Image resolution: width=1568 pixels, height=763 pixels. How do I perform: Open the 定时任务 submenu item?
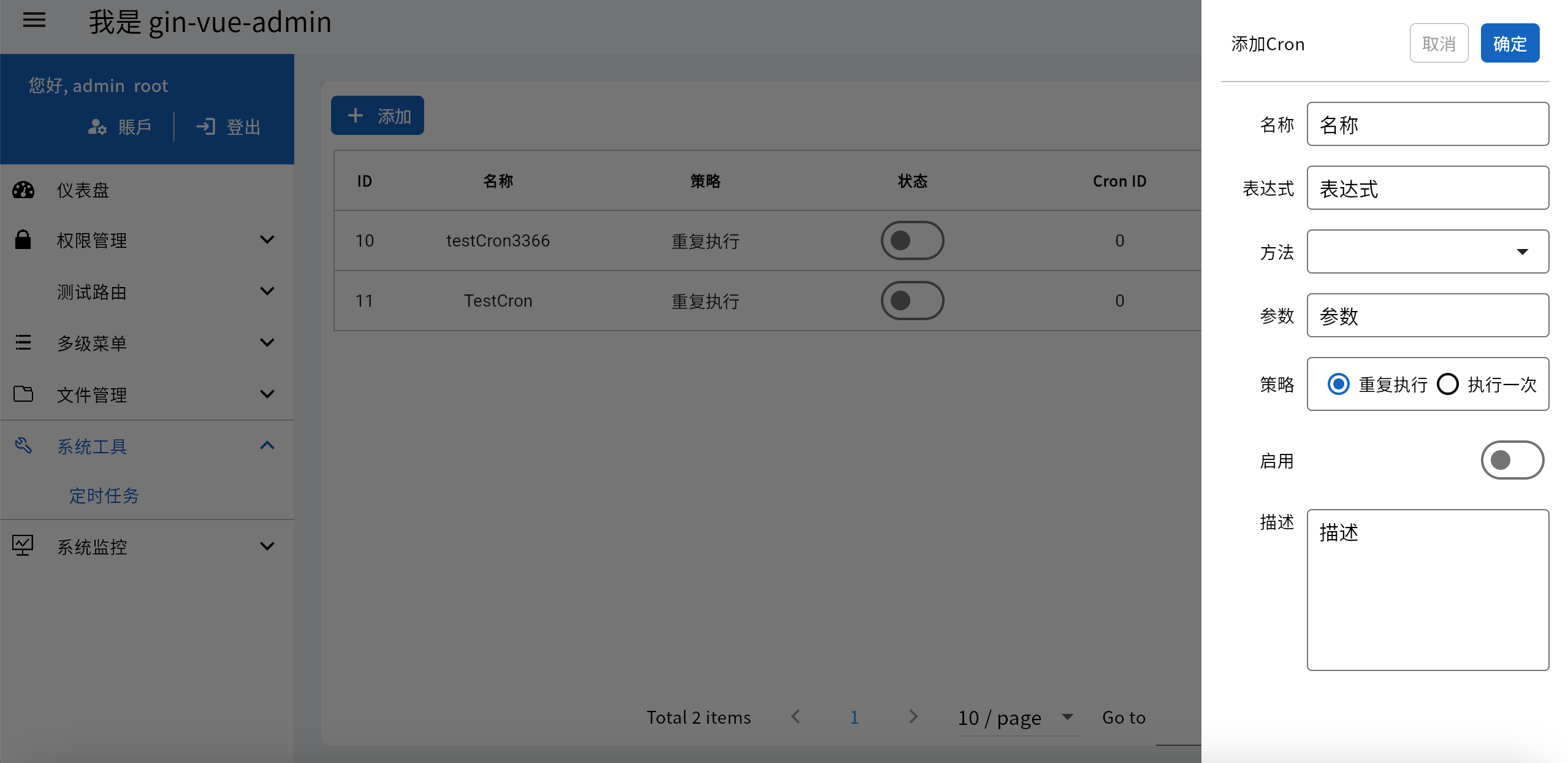click(x=104, y=496)
